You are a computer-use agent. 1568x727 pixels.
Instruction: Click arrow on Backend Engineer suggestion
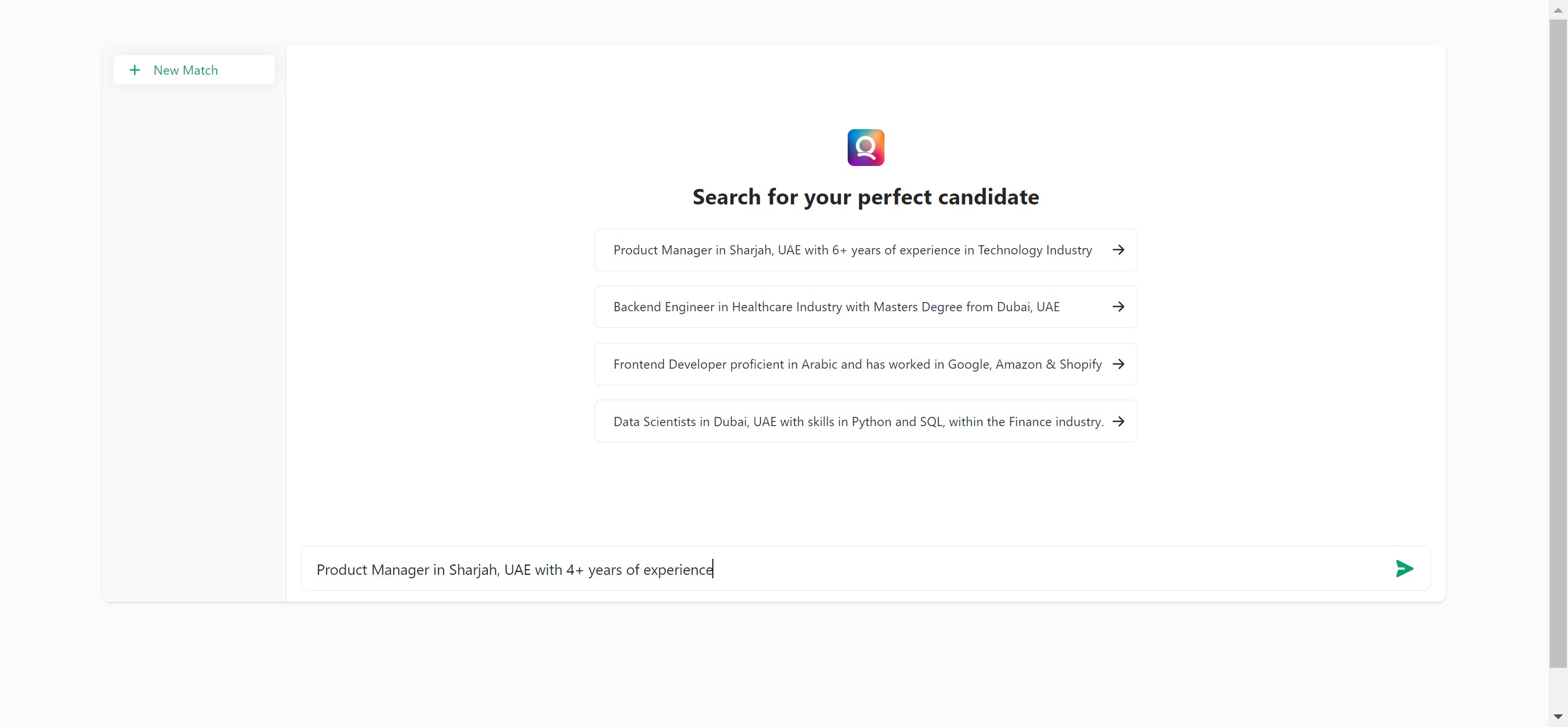[x=1117, y=307]
